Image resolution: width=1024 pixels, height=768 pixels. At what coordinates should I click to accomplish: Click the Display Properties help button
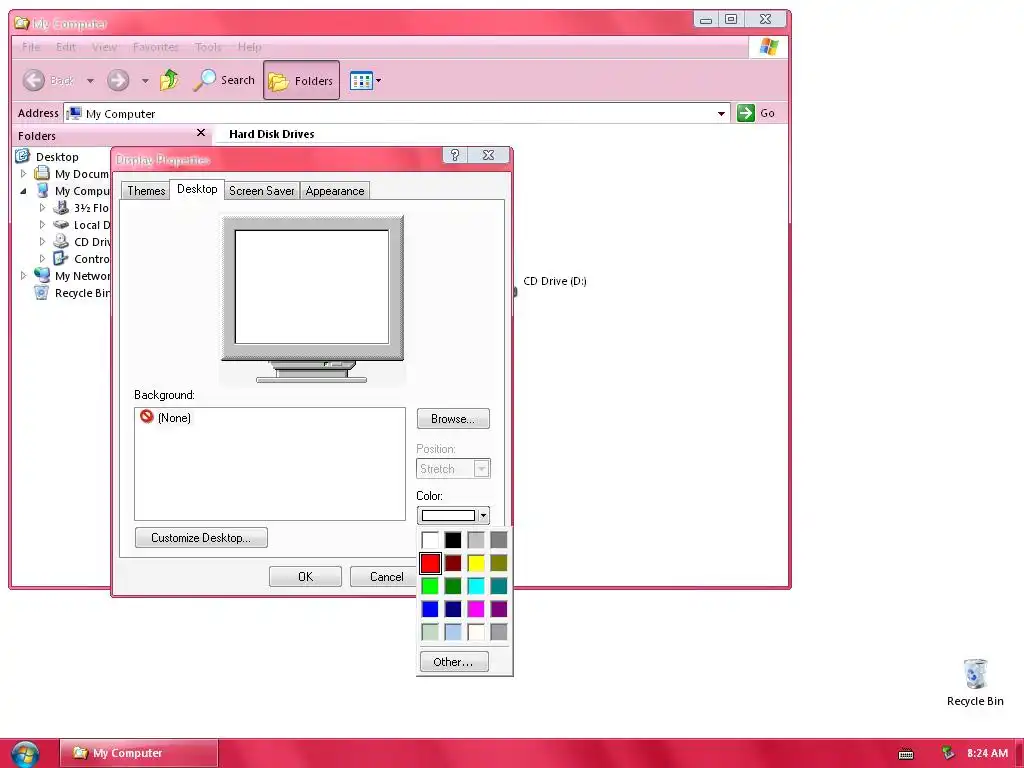coord(455,155)
